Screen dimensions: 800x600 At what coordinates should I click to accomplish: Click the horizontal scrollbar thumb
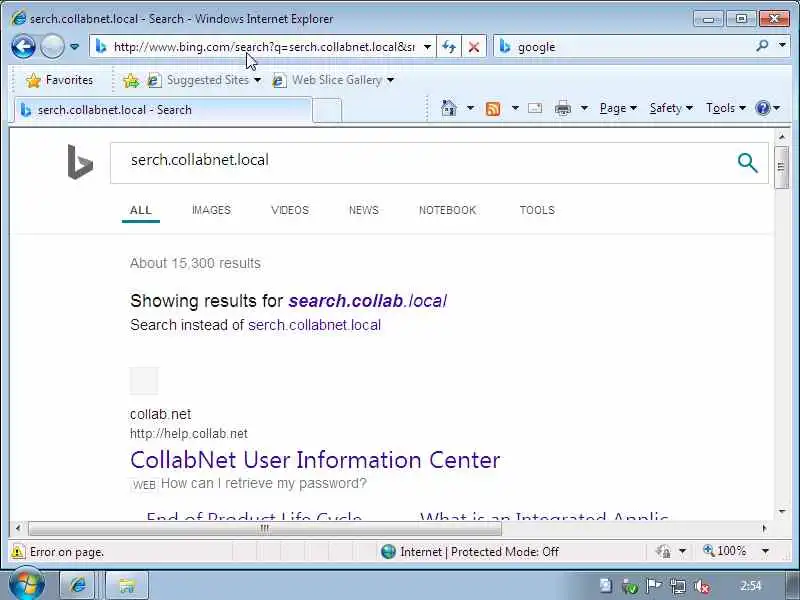coord(265,529)
